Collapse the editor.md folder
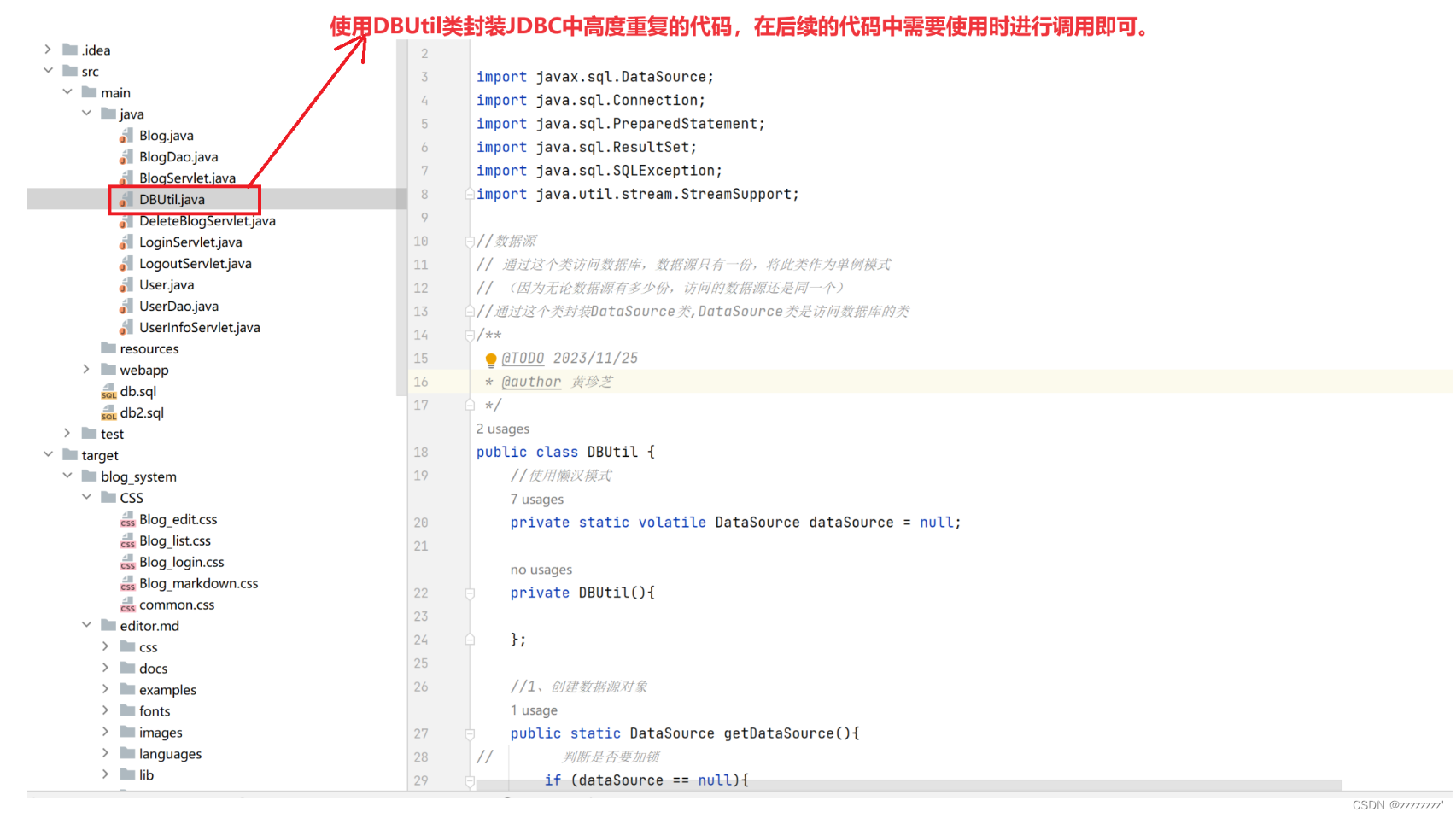 (x=86, y=626)
